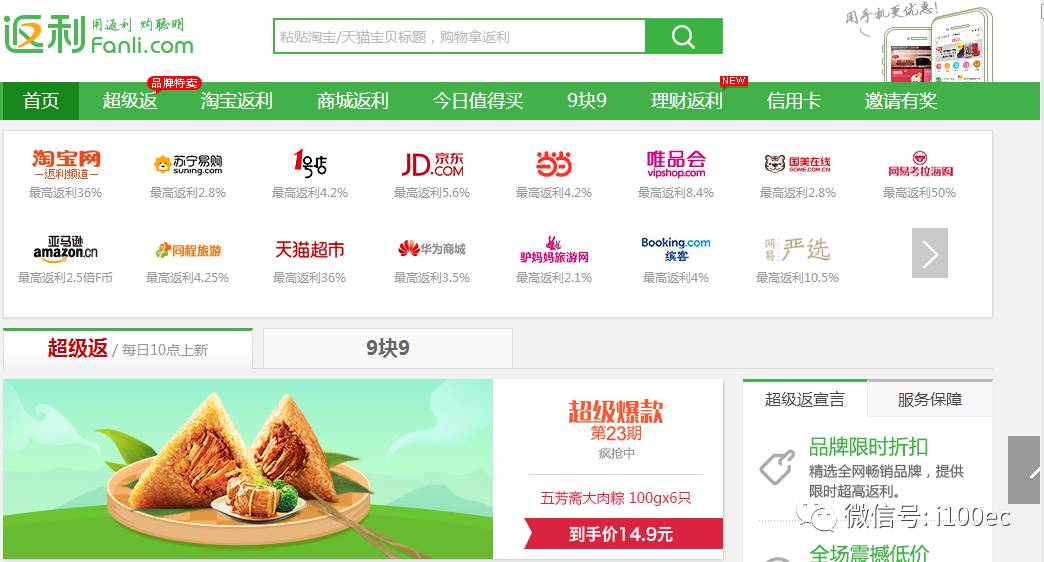The height and width of the screenshot is (562, 1044).
Task: Open the 超级返 navigation menu item
Action: [130, 101]
